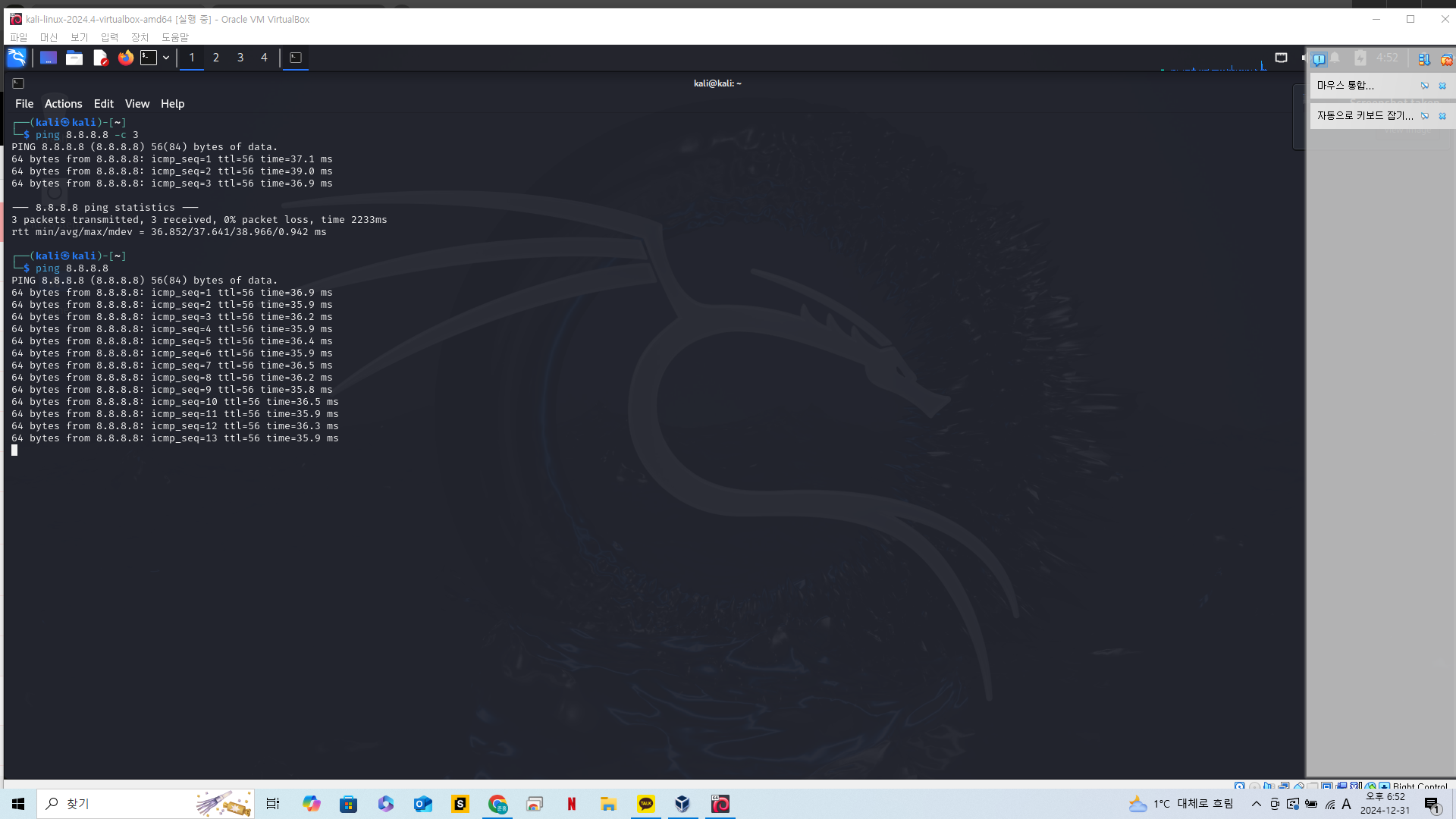1456x819 pixels.
Task: Switch to workspace 3
Action: [240, 58]
